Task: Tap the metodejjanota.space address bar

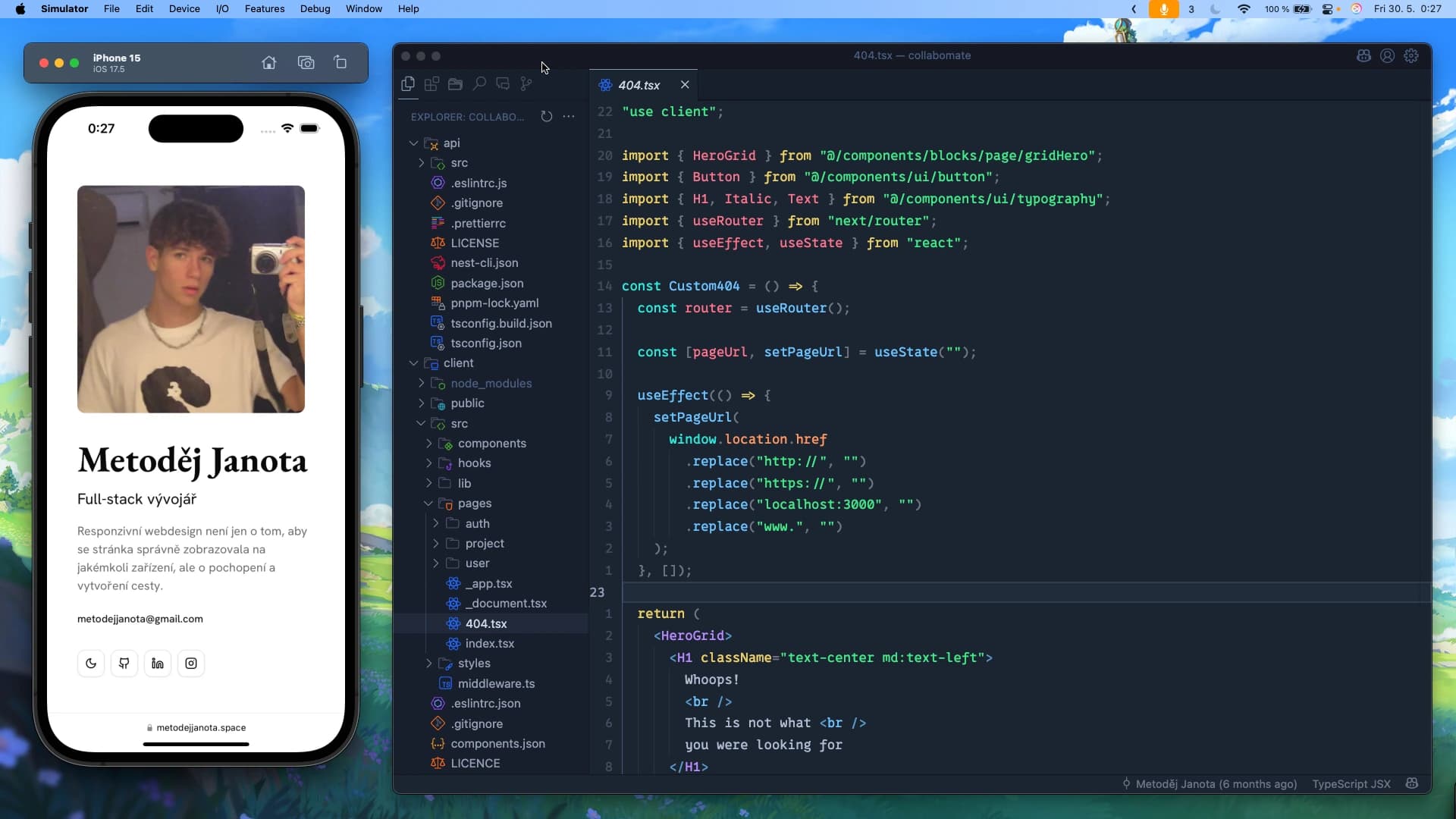Action: 196,727
